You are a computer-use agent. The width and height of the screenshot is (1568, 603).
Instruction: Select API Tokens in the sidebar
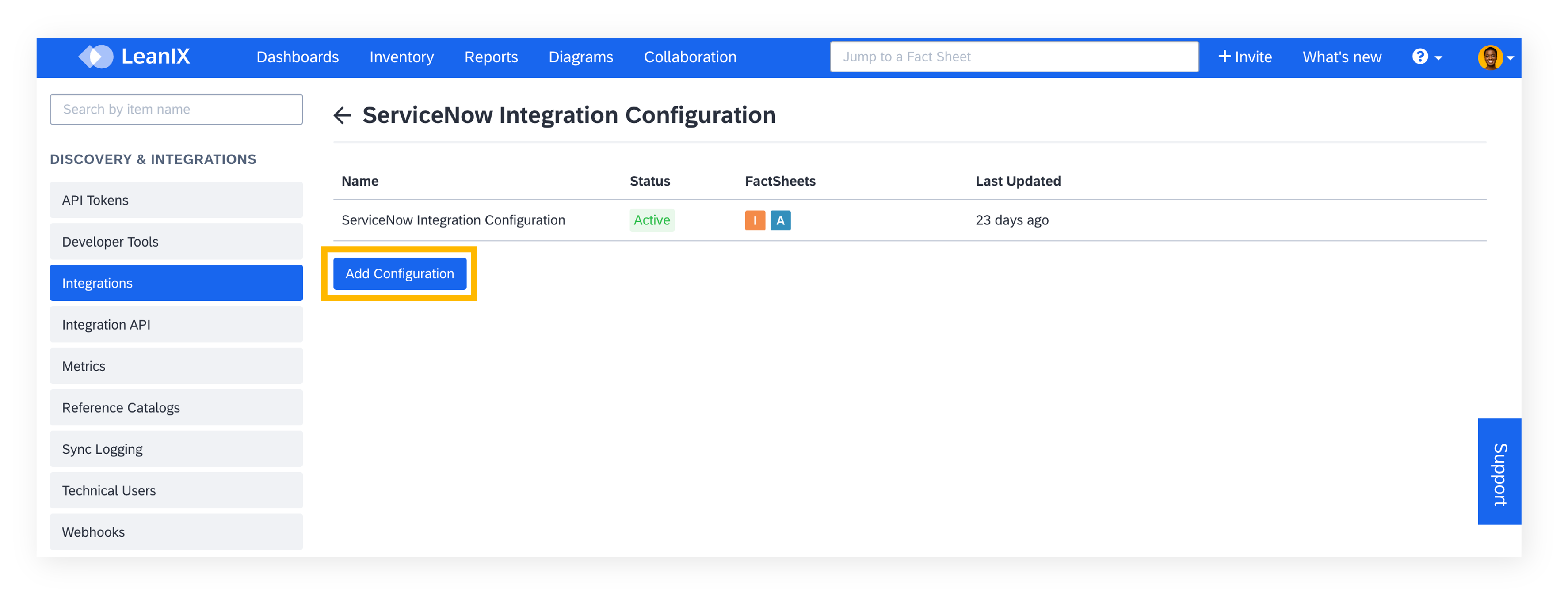pos(176,200)
